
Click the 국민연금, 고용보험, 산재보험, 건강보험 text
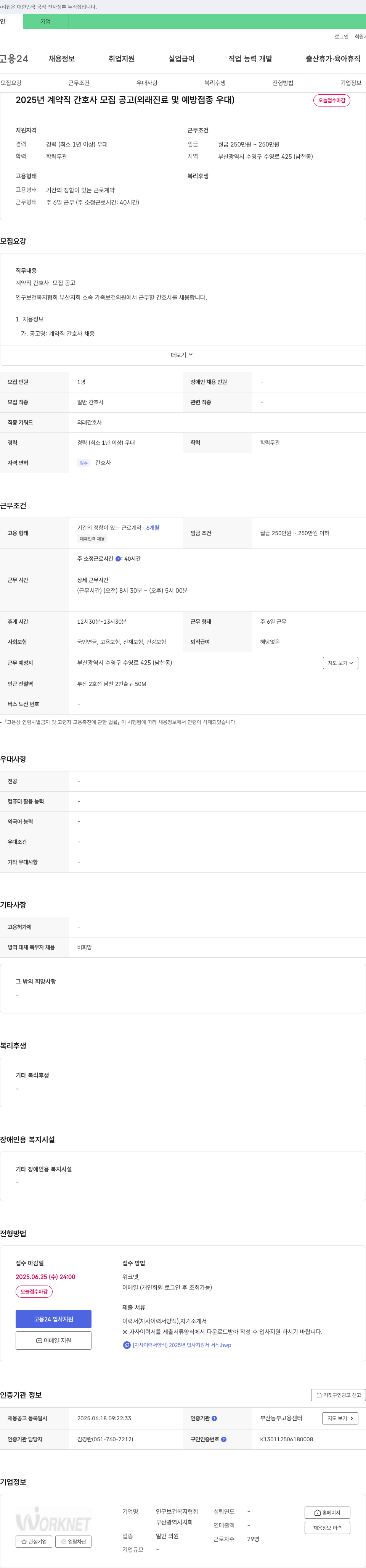122,642
